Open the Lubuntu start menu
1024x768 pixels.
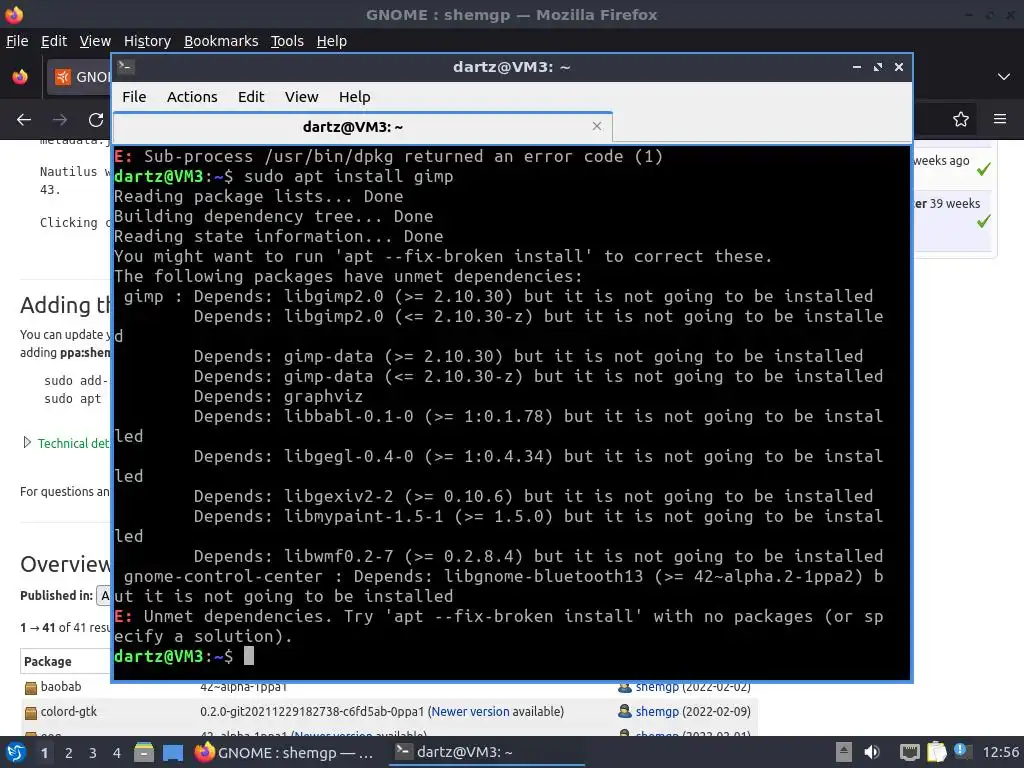click(16, 753)
